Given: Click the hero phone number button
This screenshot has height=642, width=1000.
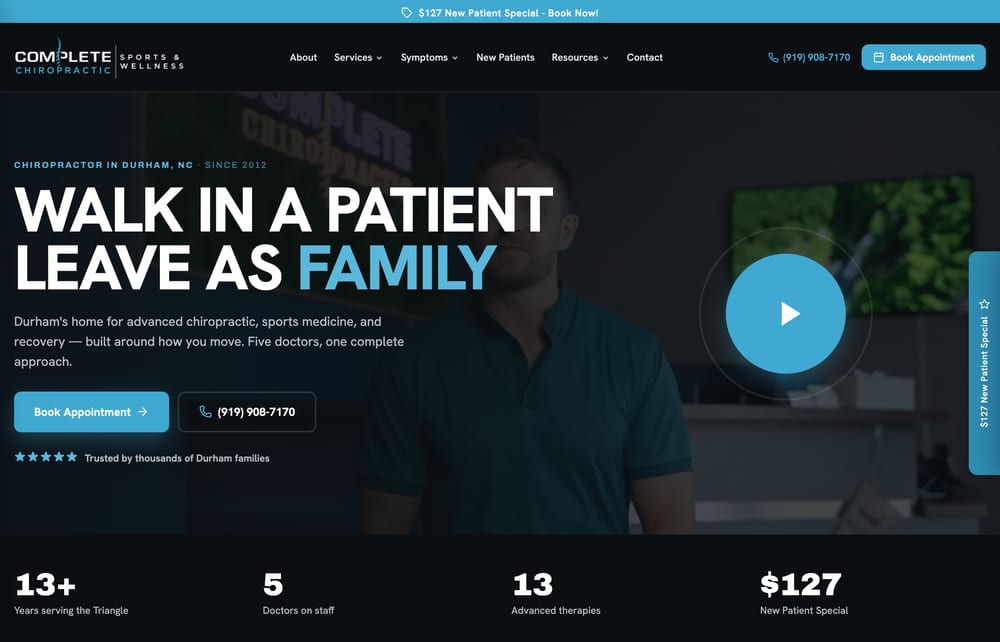Looking at the screenshot, I should [247, 412].
